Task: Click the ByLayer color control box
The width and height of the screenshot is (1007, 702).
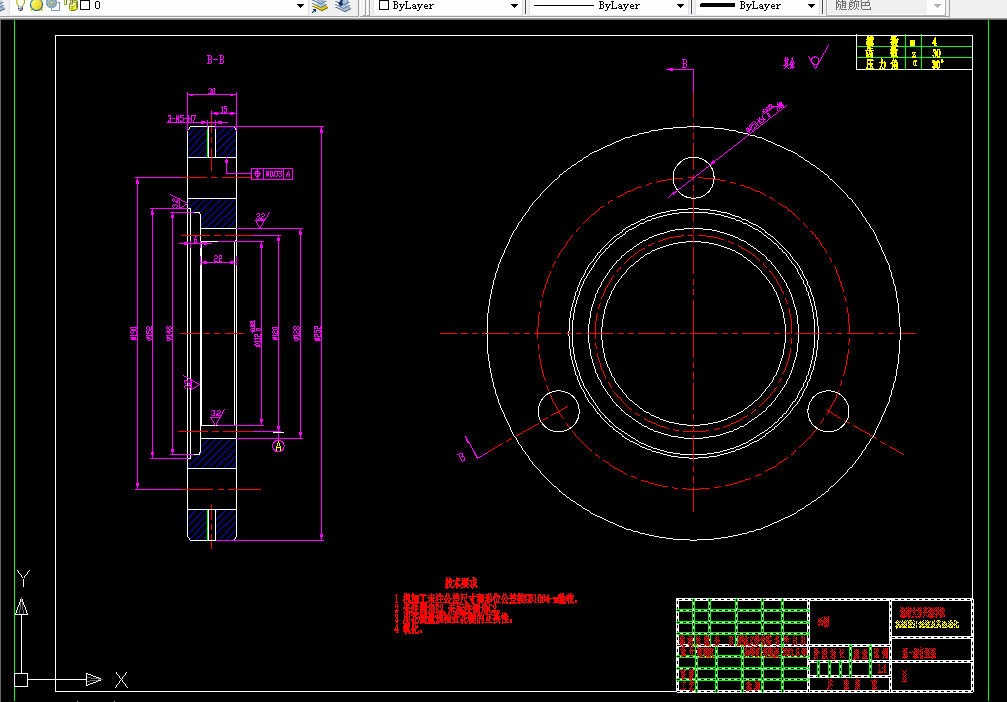Action: (448, 6)
